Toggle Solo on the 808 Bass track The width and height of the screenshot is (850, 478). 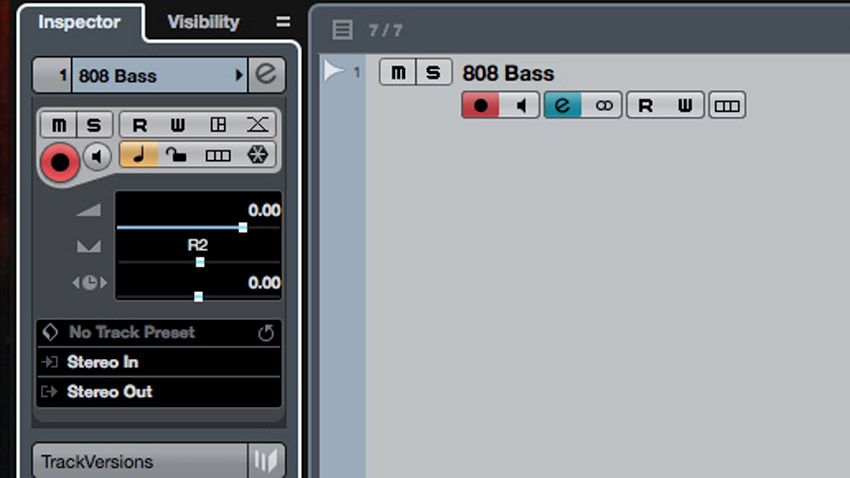tap(433, 73)
